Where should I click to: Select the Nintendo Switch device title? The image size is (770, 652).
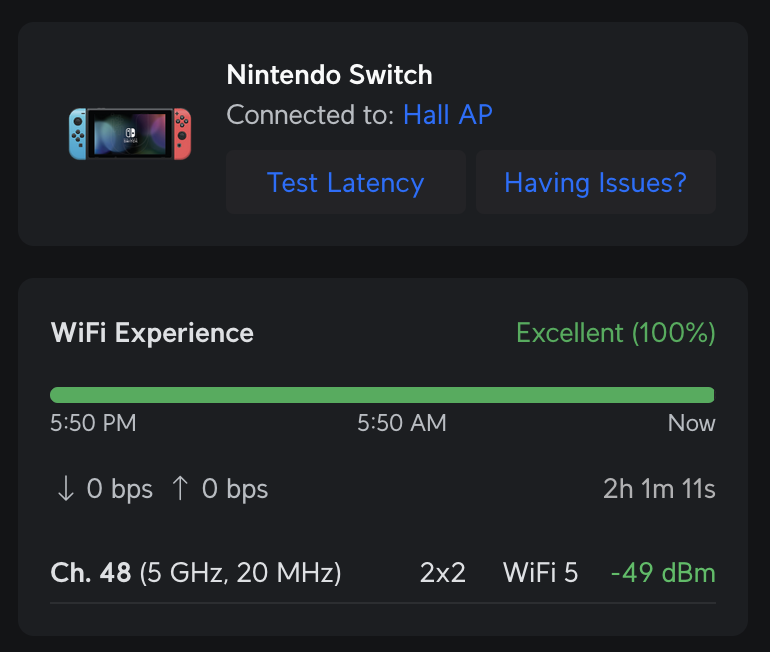click(329, 75)
